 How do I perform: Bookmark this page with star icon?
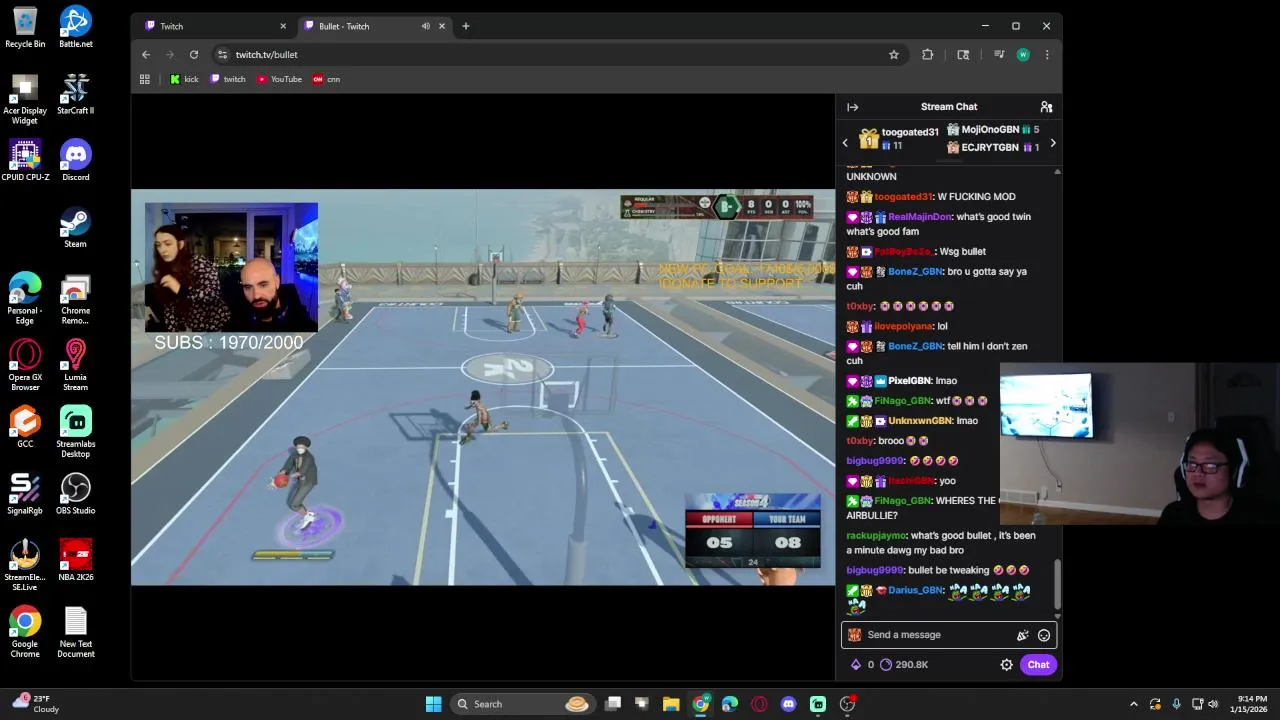click(894, 55)
